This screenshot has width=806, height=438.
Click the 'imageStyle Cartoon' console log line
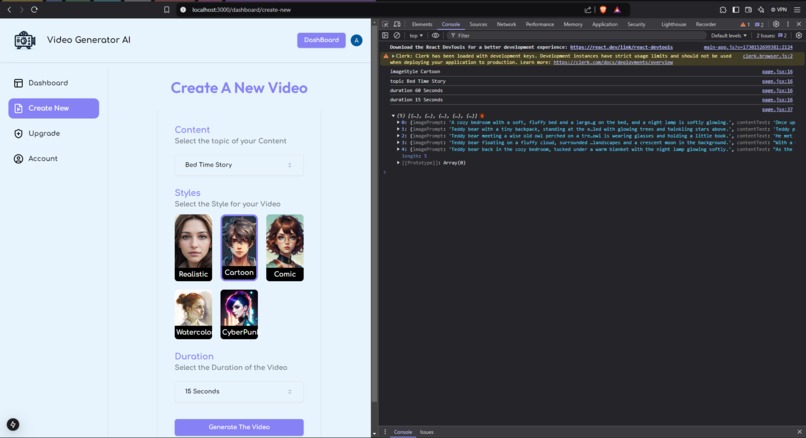pos(415,72)
